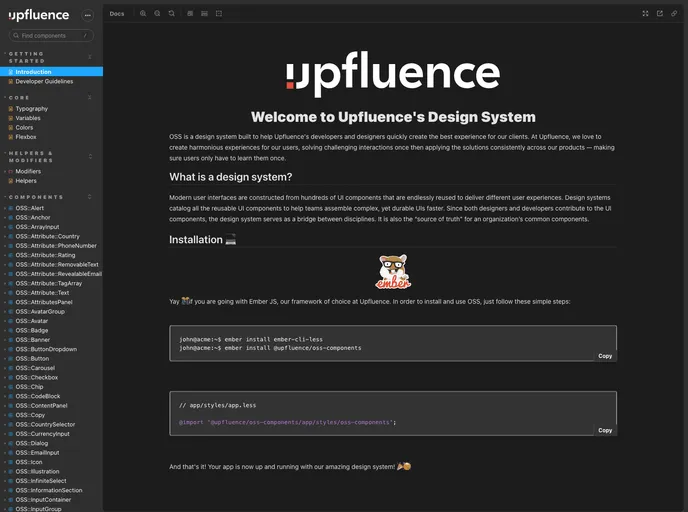
Task: Expand all under Helpers & Modifiers
Action: point(90,157)
